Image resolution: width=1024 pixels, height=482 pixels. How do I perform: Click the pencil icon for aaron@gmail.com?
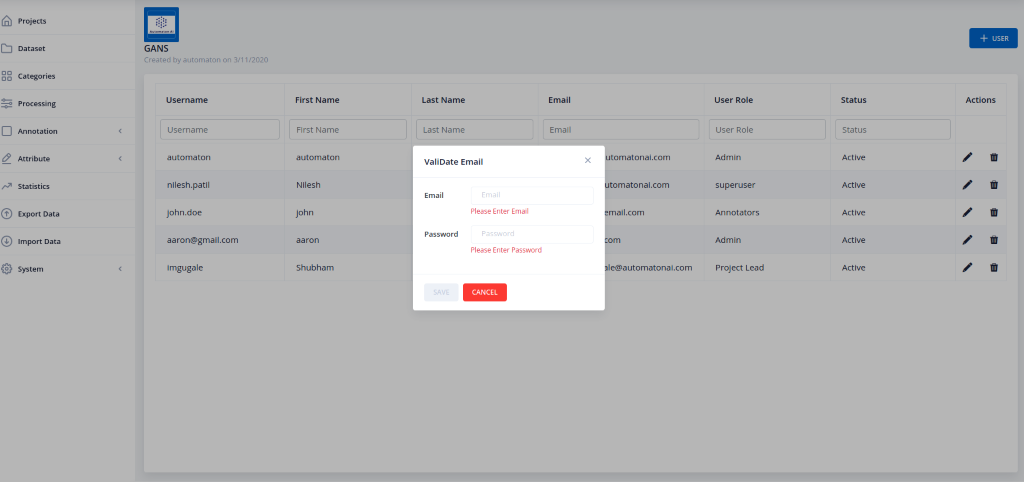click(967, 240)
